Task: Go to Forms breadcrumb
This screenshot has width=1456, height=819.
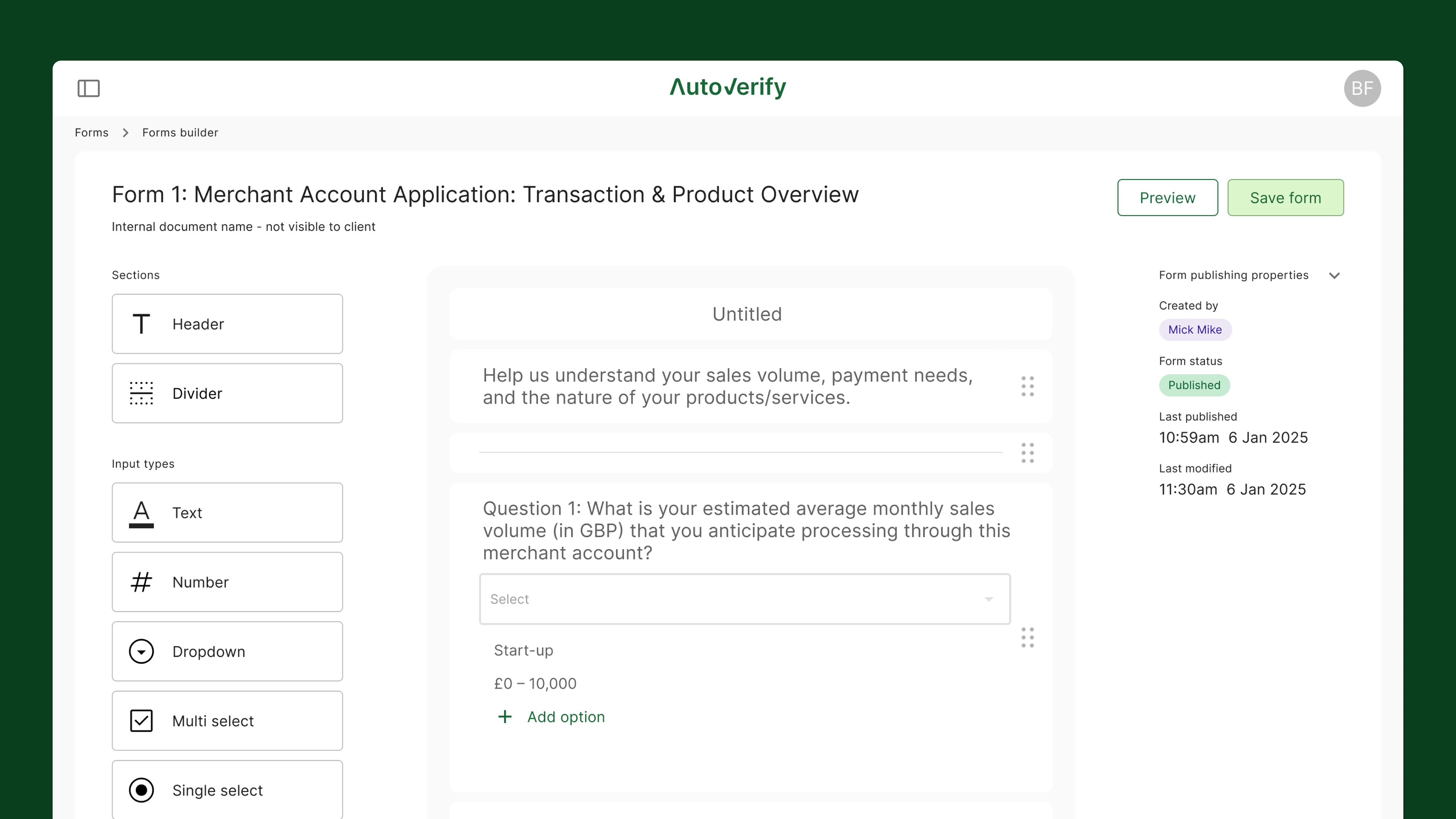Action: point(91,133)
